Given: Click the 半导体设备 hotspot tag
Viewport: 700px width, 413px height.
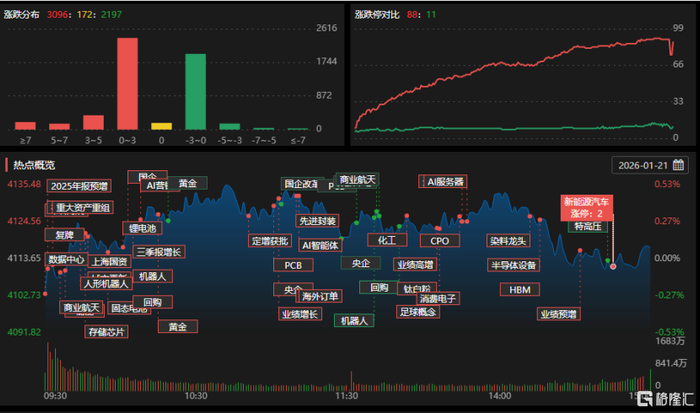Looking at the screenshot, I should point(513,265).
